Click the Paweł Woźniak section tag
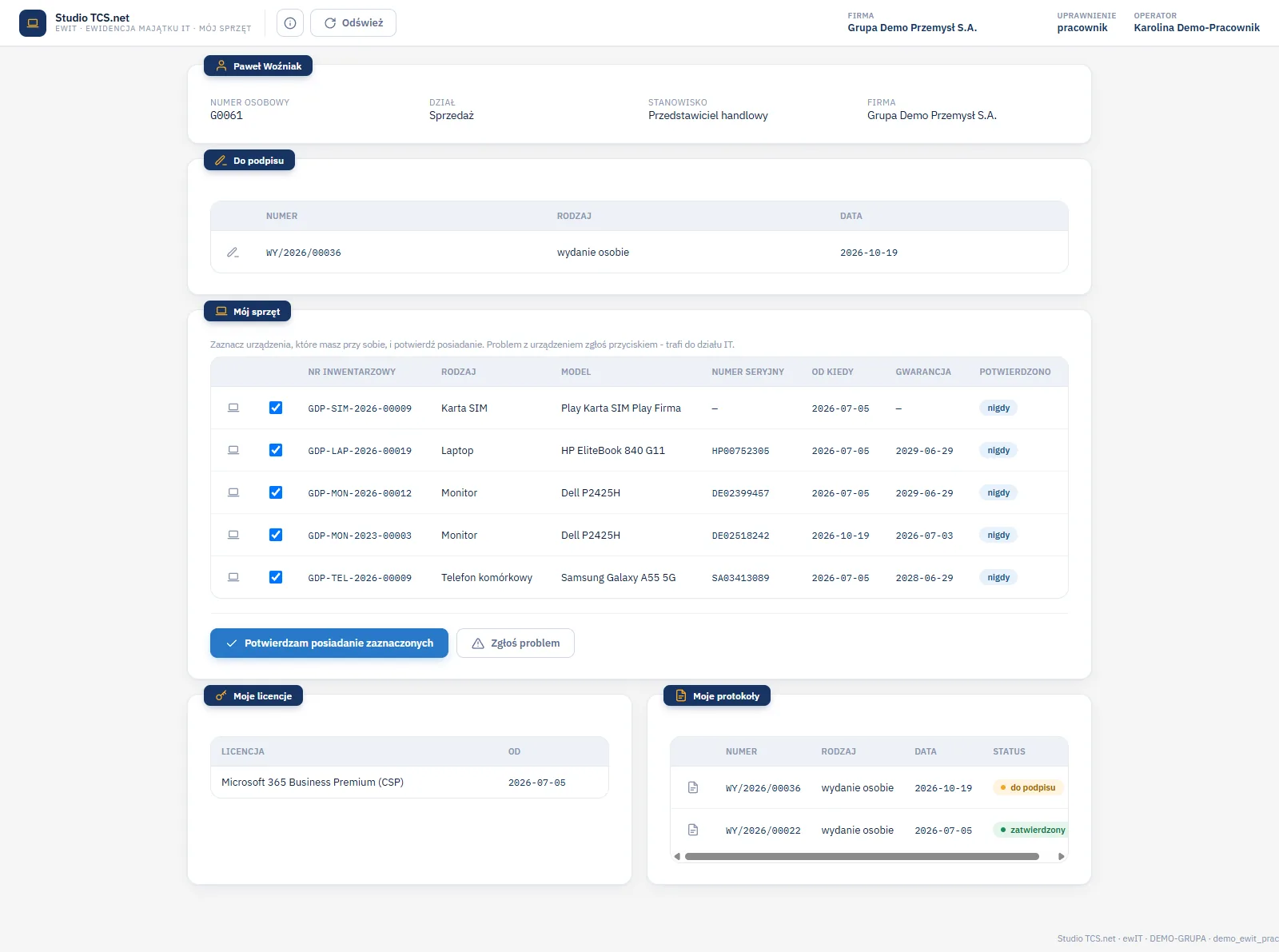 (258, 66)
